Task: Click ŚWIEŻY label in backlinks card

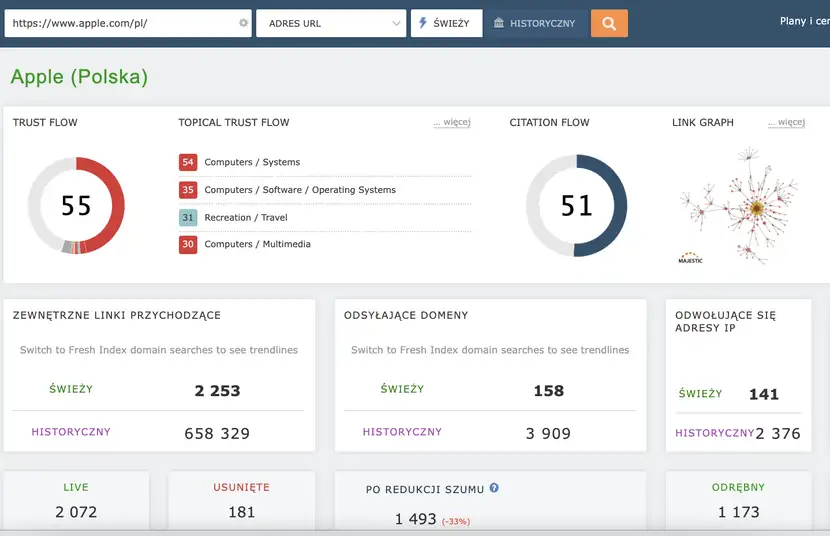Action: click(71, 389)
